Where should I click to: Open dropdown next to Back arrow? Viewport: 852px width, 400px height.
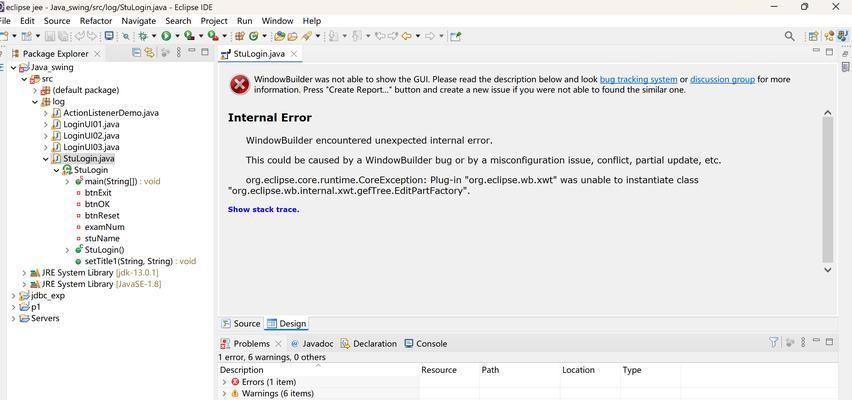click(x=418, y=36)
